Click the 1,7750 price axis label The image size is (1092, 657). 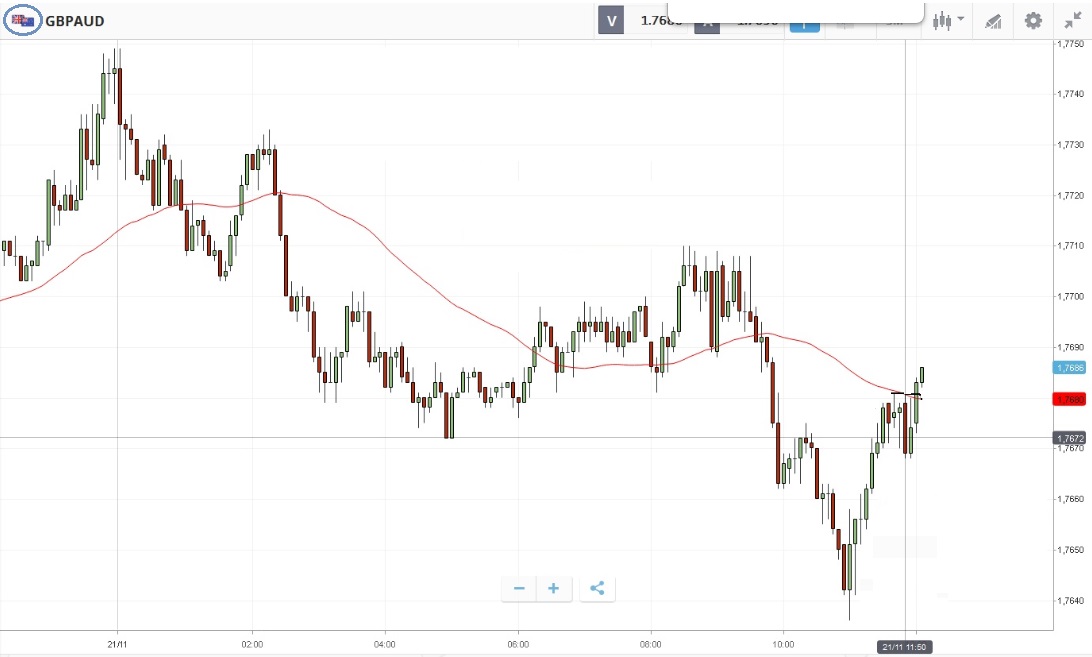(x=1071, y=44)
